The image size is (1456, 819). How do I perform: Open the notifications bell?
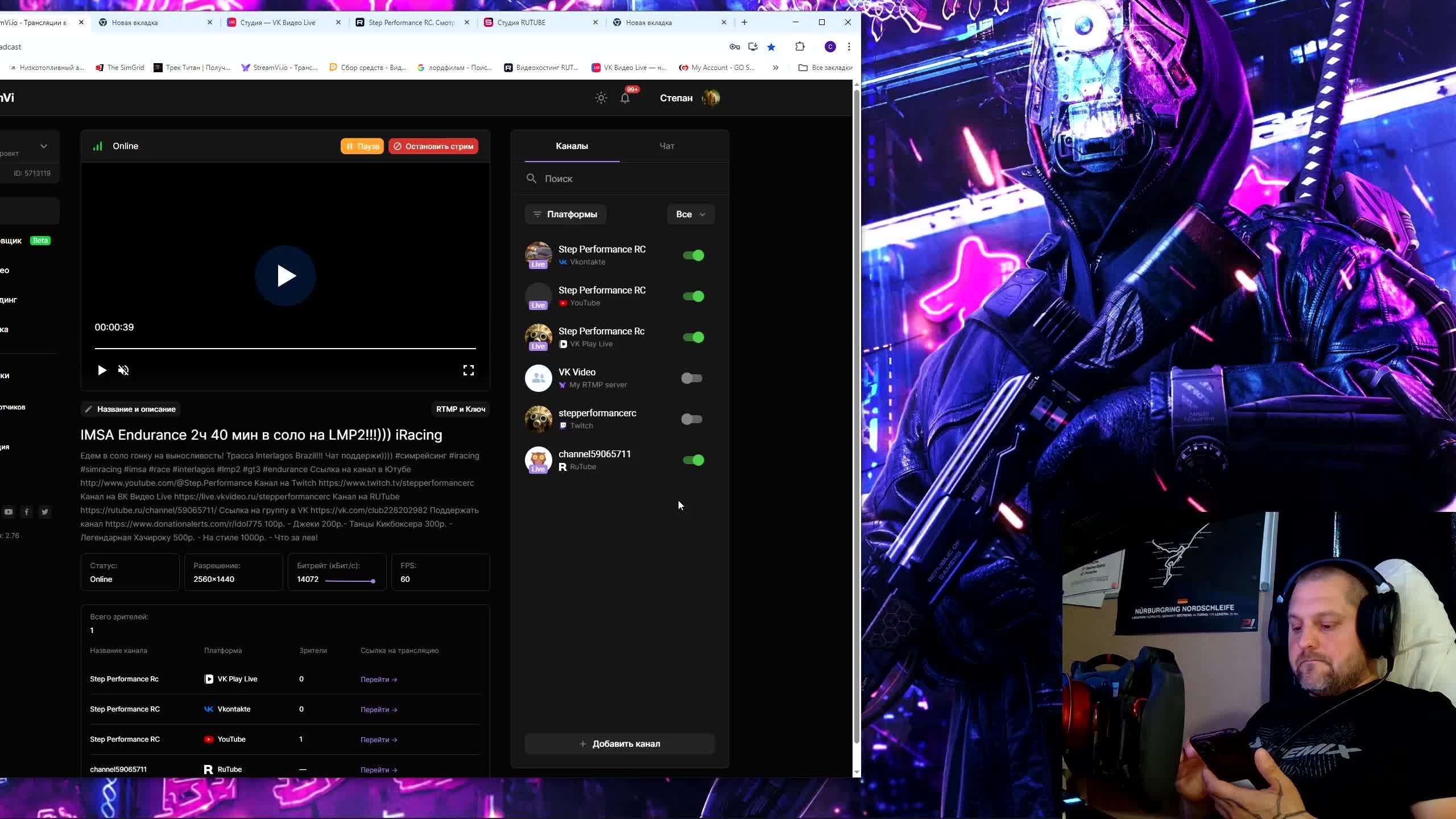point(624,98)
